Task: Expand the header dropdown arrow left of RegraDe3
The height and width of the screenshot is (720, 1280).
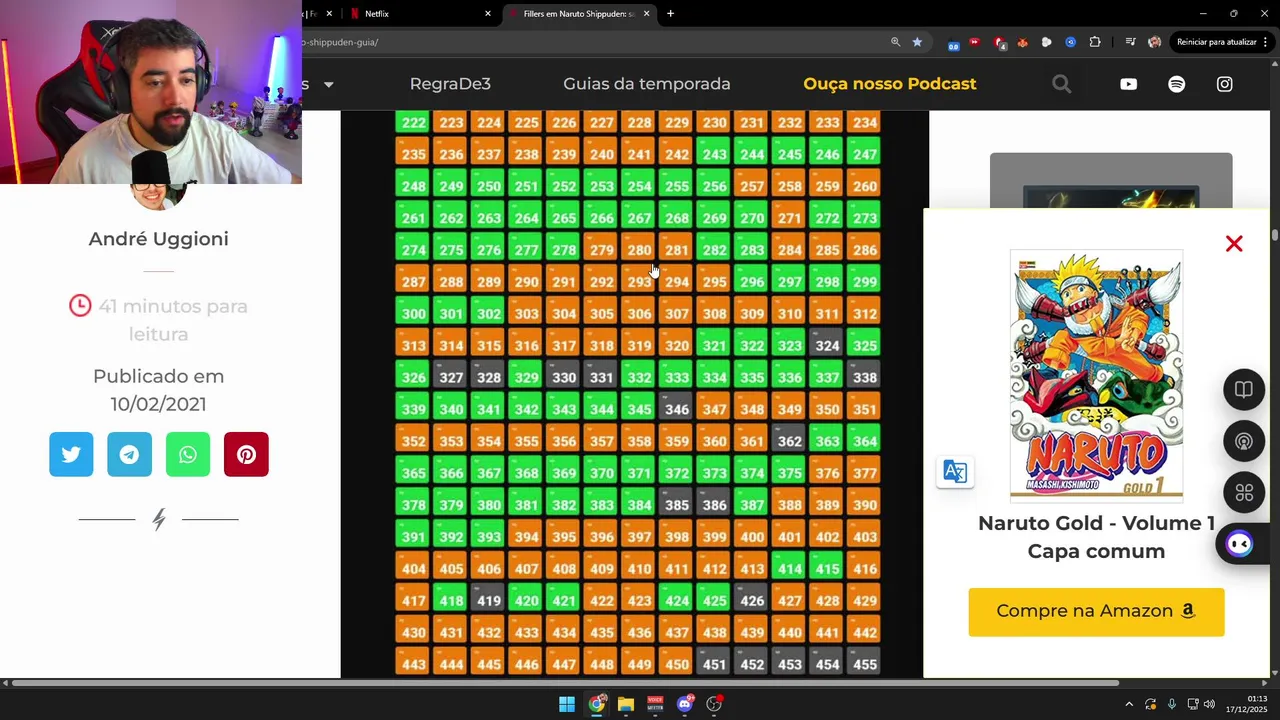Action: (328, 84)
